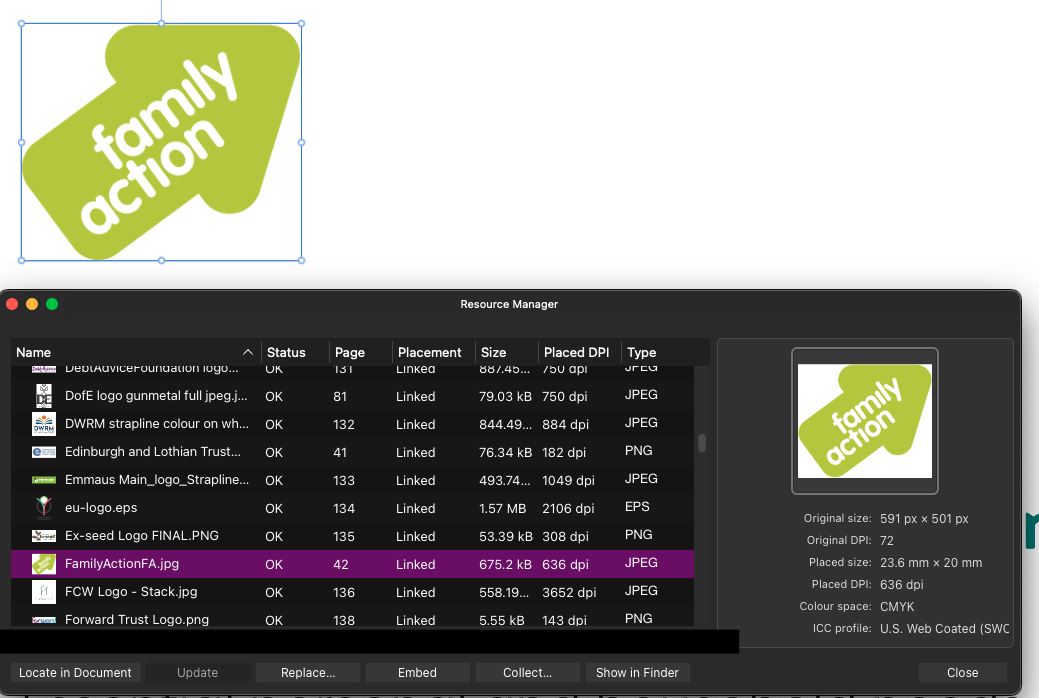Select the Emmaus Main_logo_Strapline row
This screenshot has height=698, width=1039.
(x=353, y=480)
